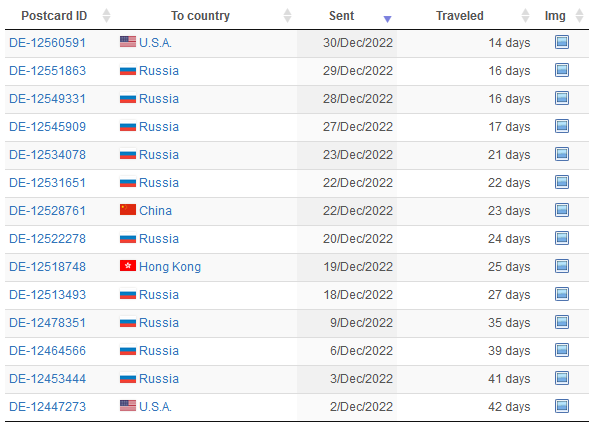View image icon for DE-12528761 China row
This screenshot has height=425, width=594.
562,210
